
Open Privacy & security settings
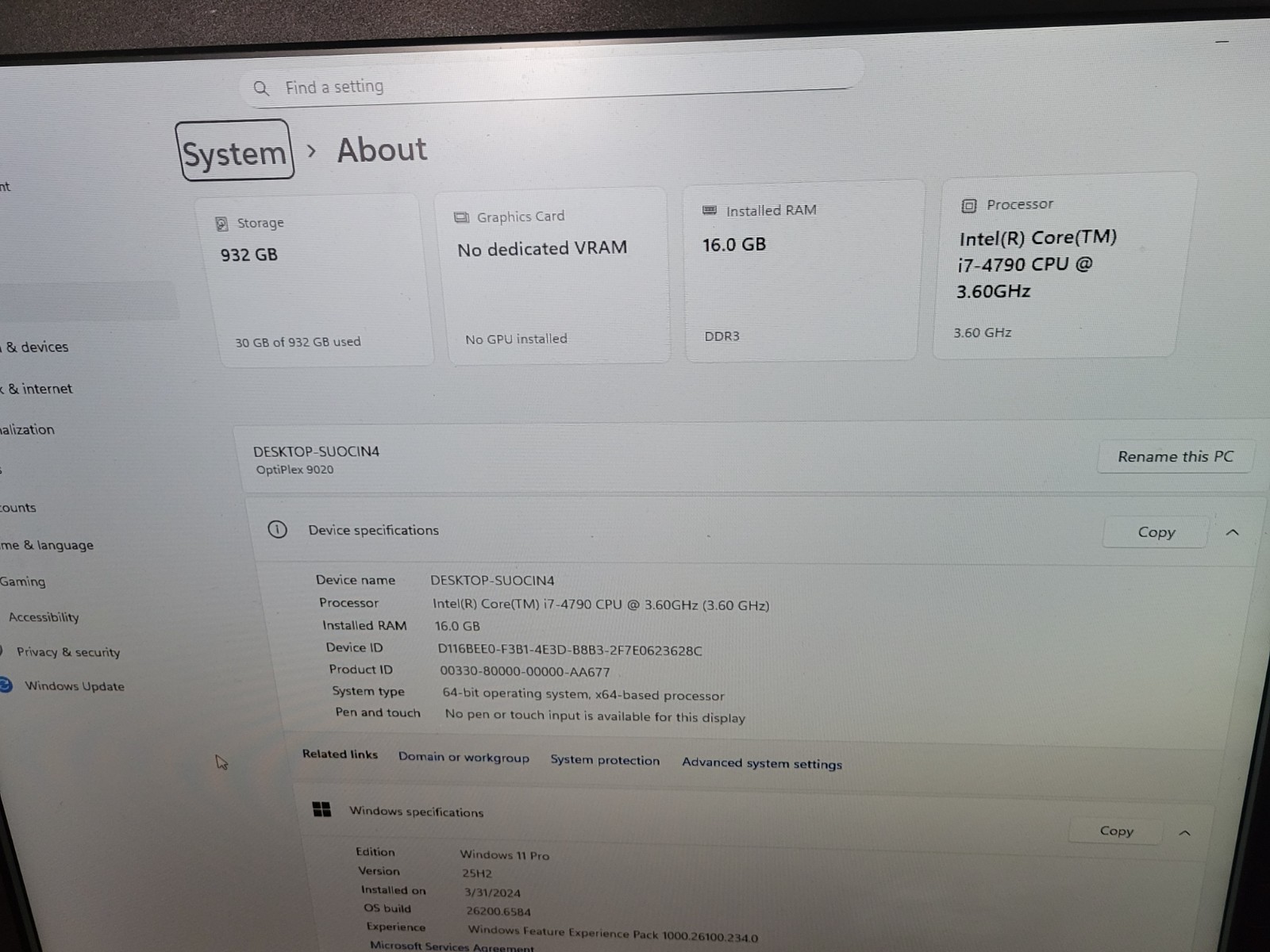tap(68, 651)
